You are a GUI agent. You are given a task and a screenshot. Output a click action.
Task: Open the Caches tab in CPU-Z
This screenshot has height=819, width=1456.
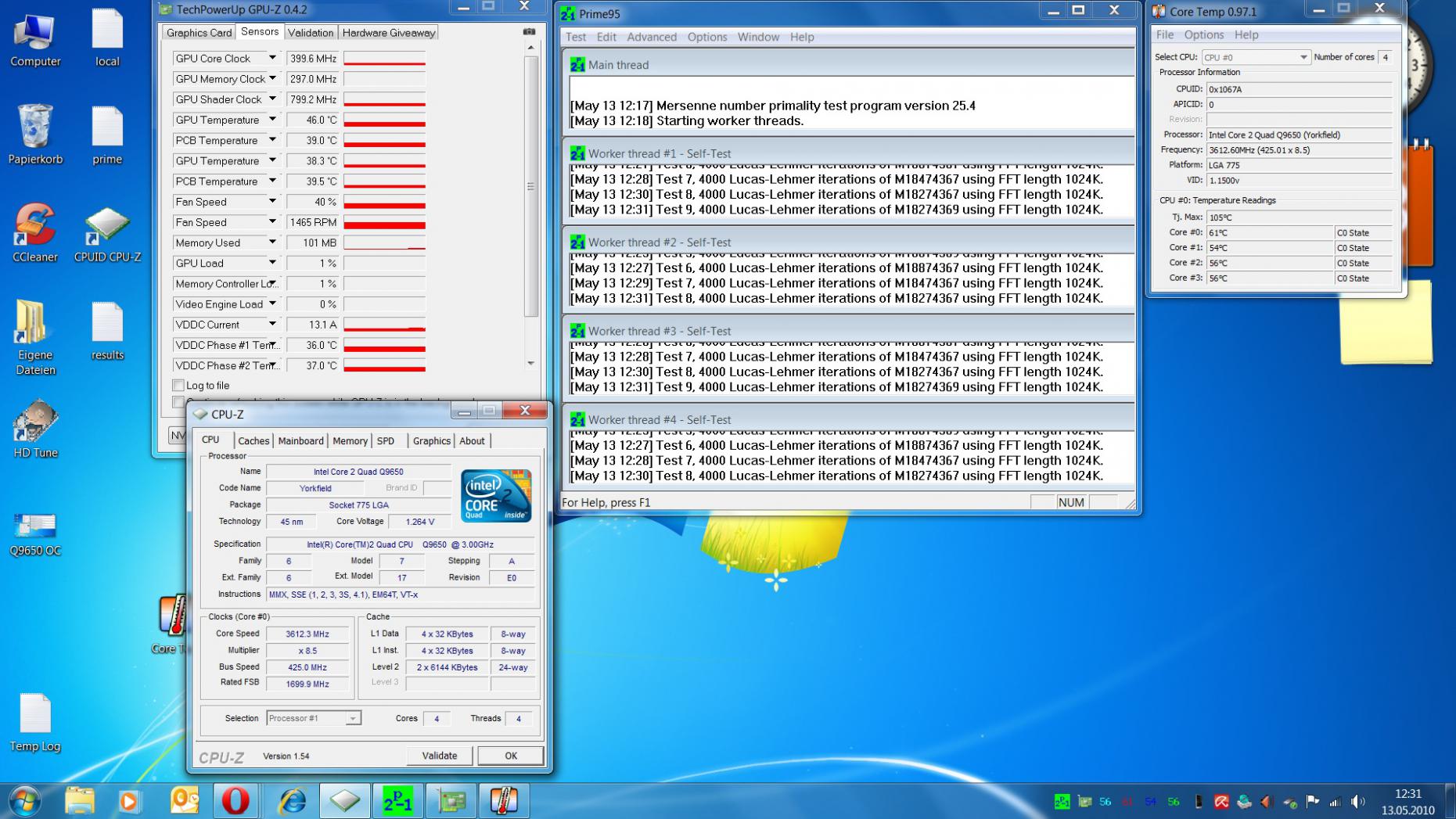tap(253, 441)
